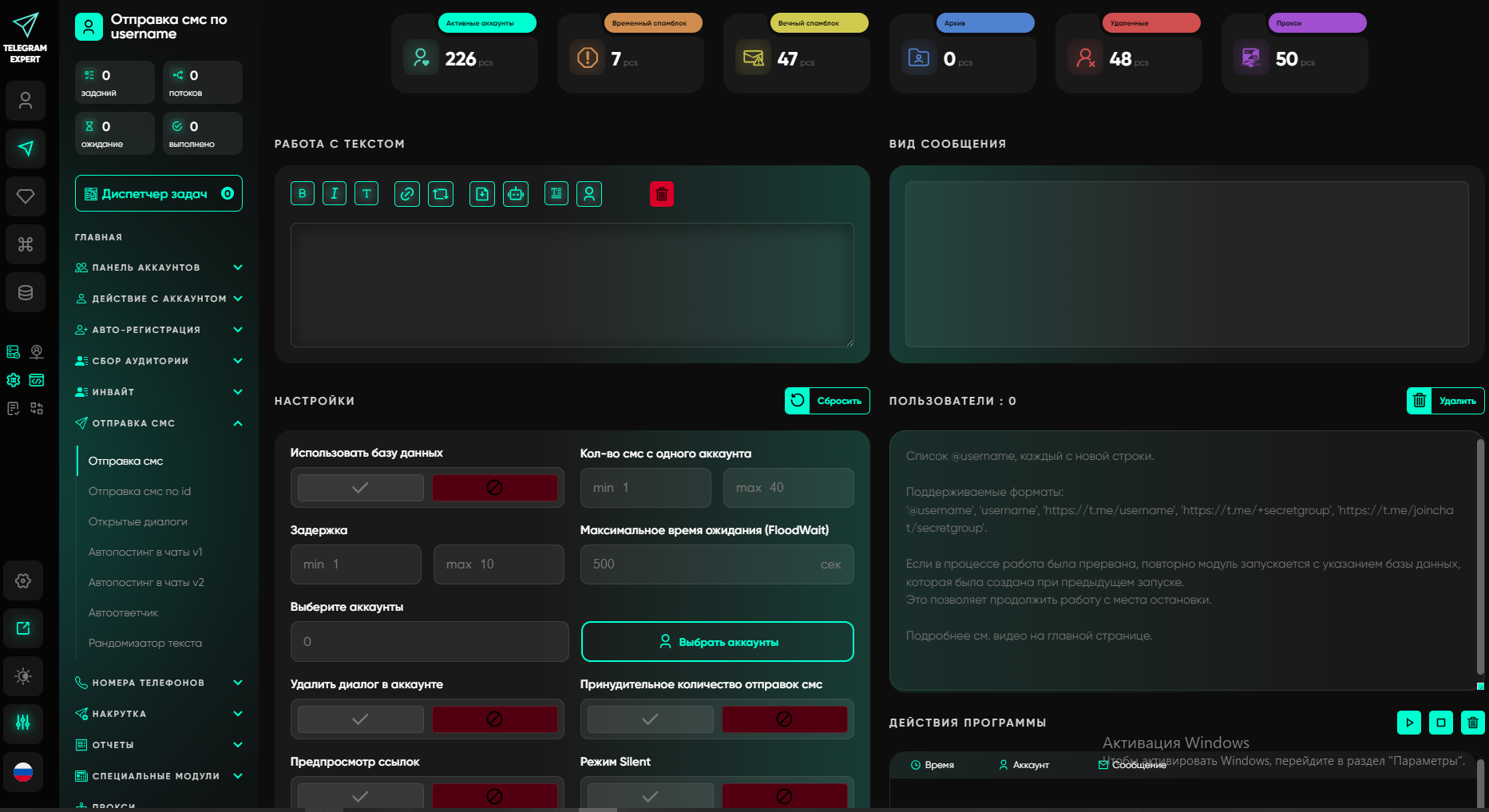Collapse the 'Отправка смс' section
This screenshot has height=812, width=1489.
pyautogui.click(x=158, y=423)
